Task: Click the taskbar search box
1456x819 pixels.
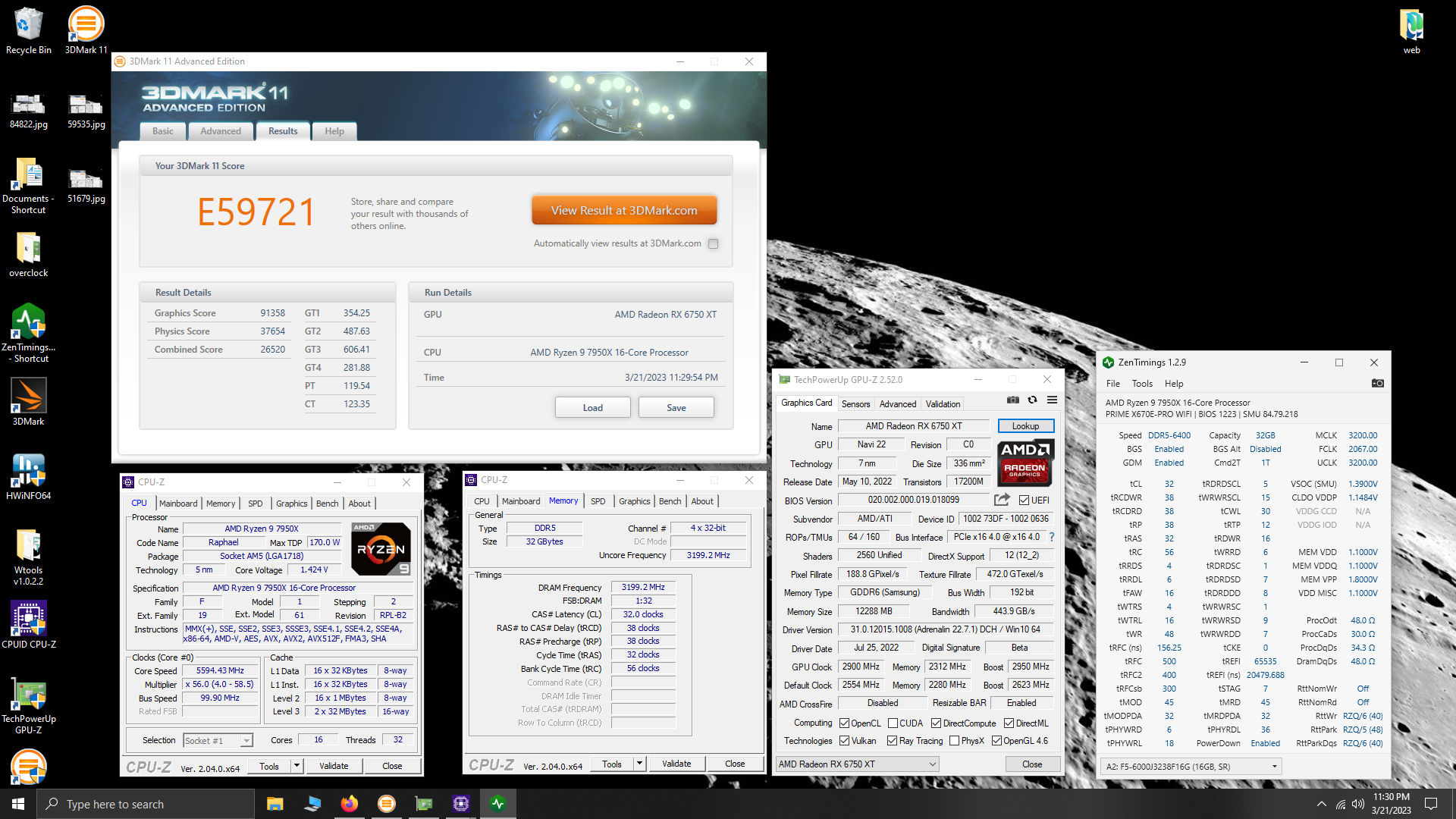Action: (146, 804)
